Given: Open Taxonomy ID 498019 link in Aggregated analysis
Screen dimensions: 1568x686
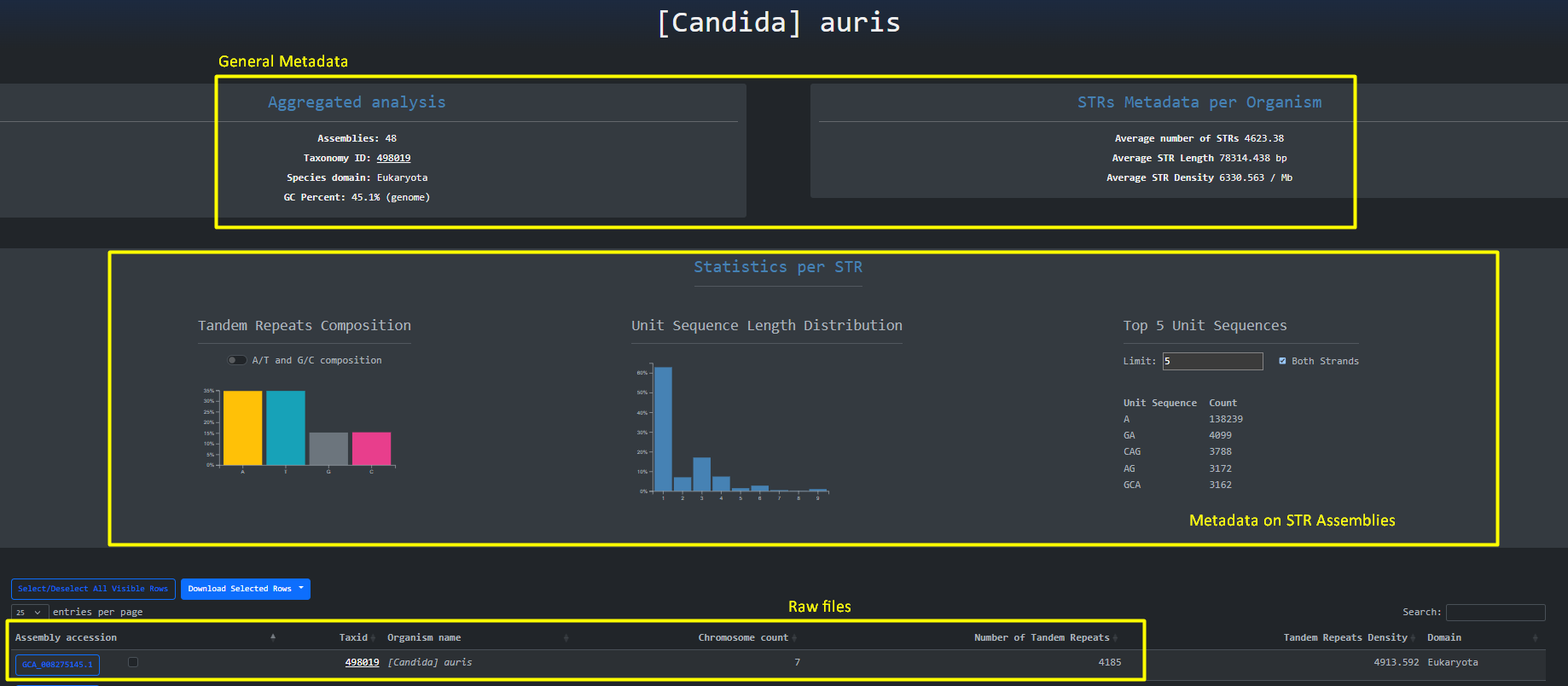Looking at the screenshot, I should click(x=393, y=158).
